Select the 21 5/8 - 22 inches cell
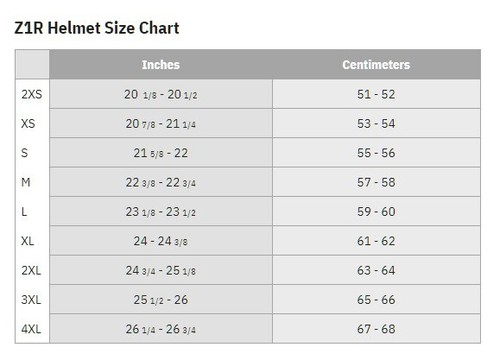 click(161, 153)
